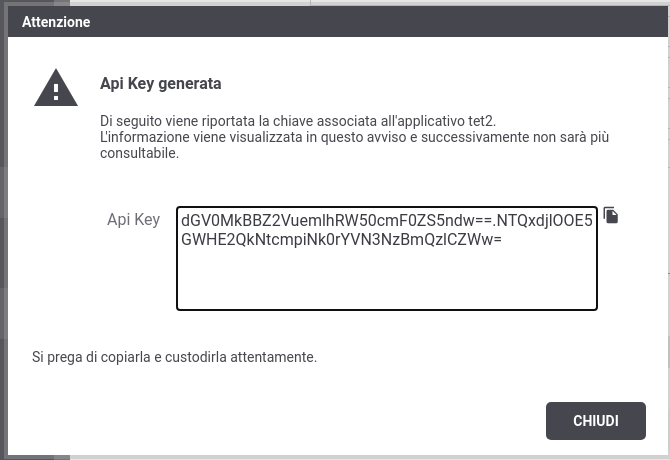Click the "Api Key" field label
This screenshot has width=670, height=460.
click(133, 220)
